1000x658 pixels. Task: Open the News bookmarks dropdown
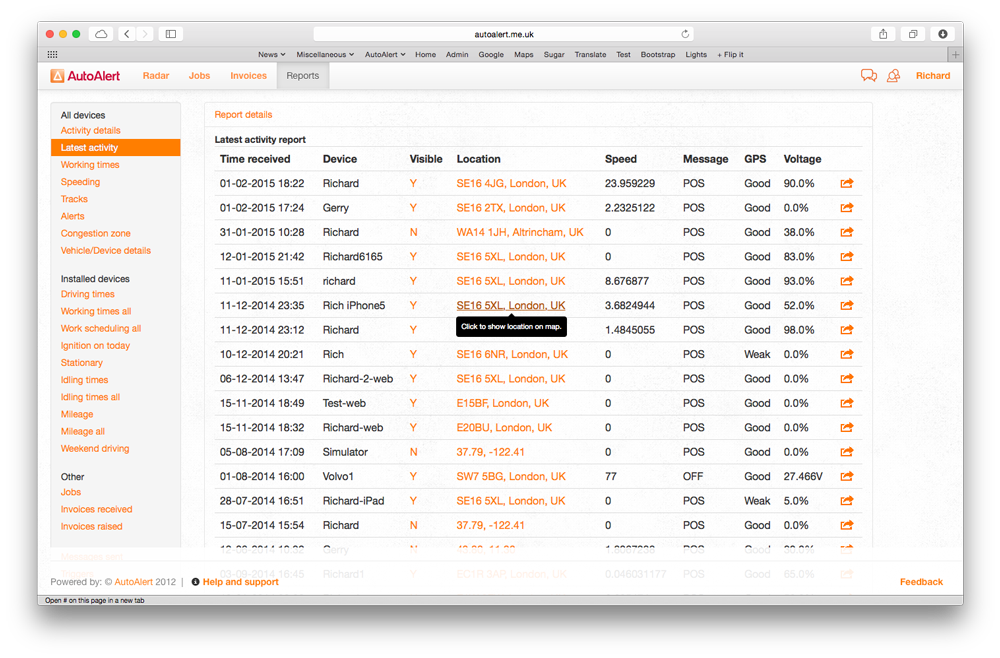(272, 55)
